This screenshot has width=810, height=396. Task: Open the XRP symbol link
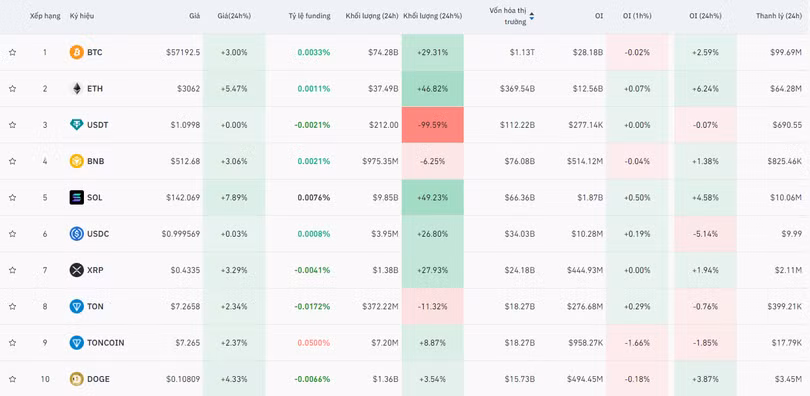(95, 270)
